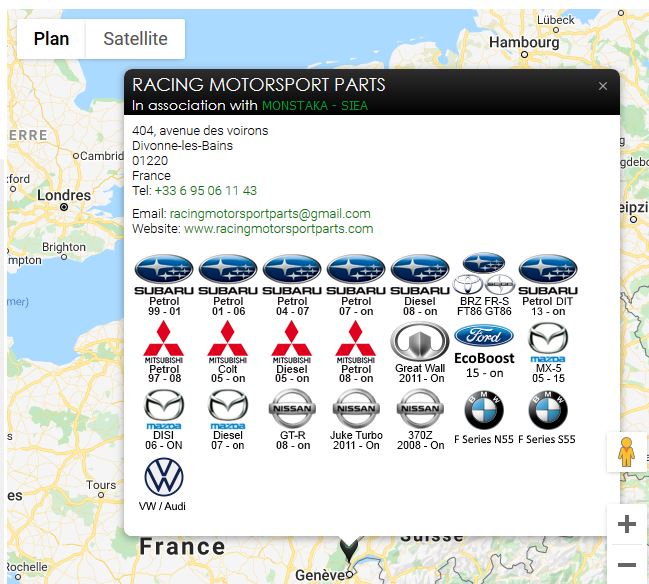Click Lübeck label on map
This screenshot has height=584, width=649.
(x=555, y=20)
